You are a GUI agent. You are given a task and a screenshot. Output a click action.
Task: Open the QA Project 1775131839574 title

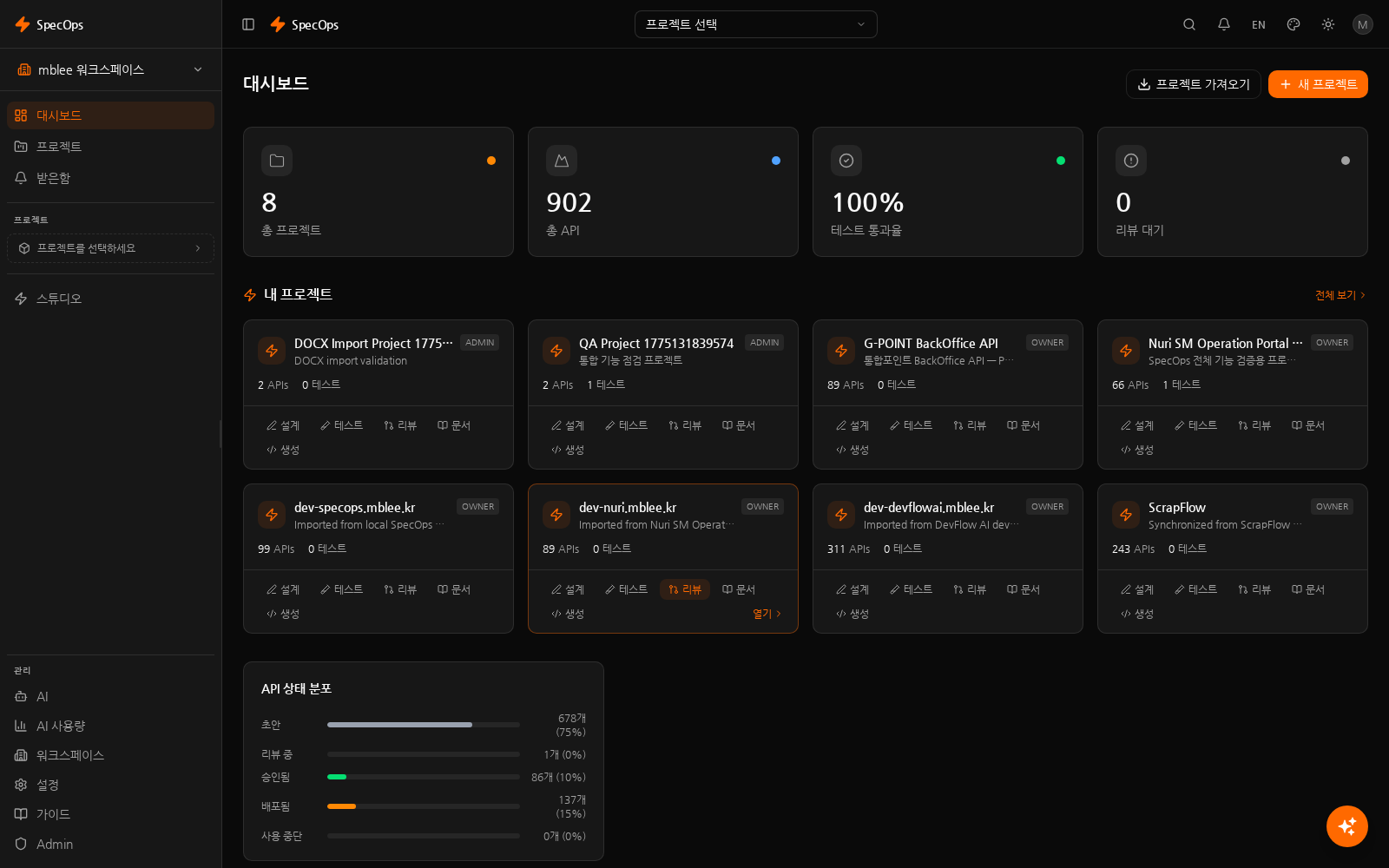coord(656,344)
